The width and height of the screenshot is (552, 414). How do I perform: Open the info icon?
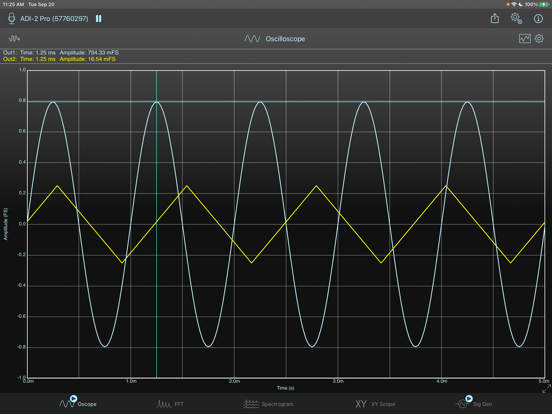click(x=538, y=18)
